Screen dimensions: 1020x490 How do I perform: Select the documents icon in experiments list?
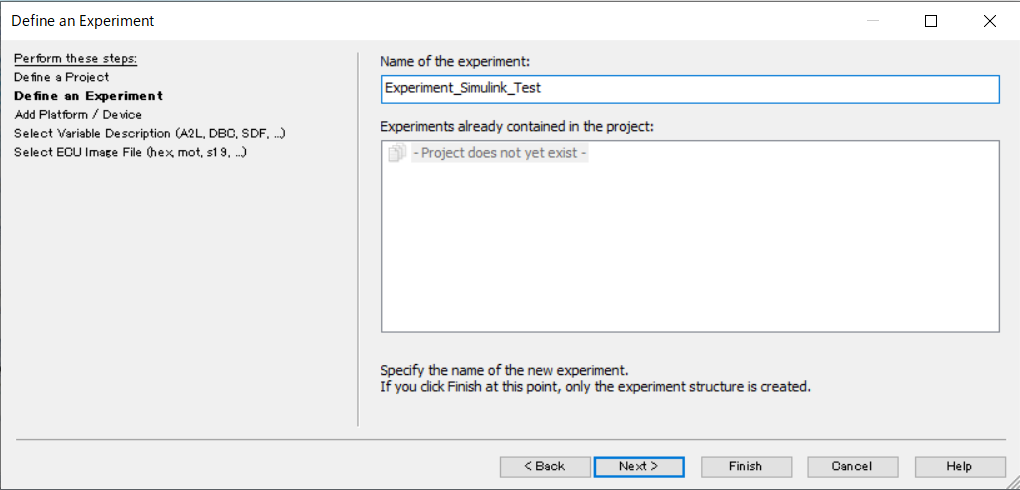396,154
